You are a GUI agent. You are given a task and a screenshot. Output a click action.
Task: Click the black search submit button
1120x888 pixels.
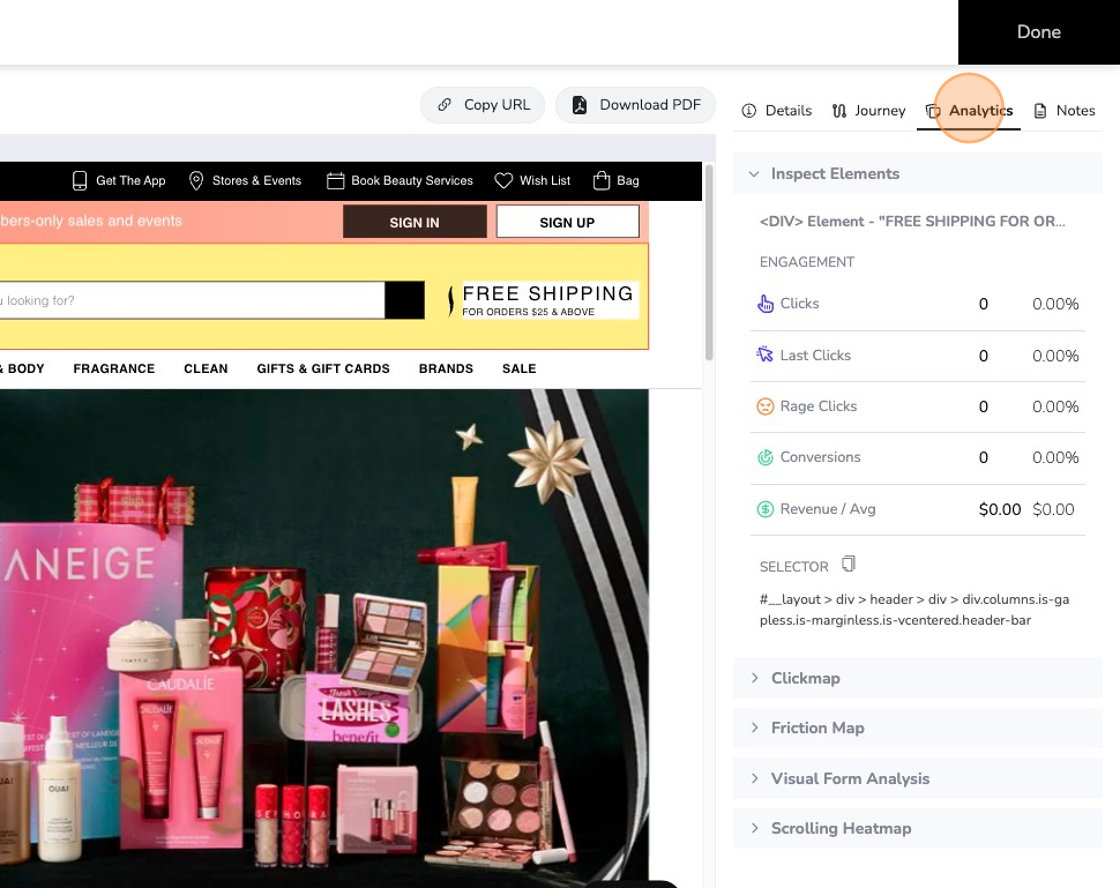coord(405,300)
